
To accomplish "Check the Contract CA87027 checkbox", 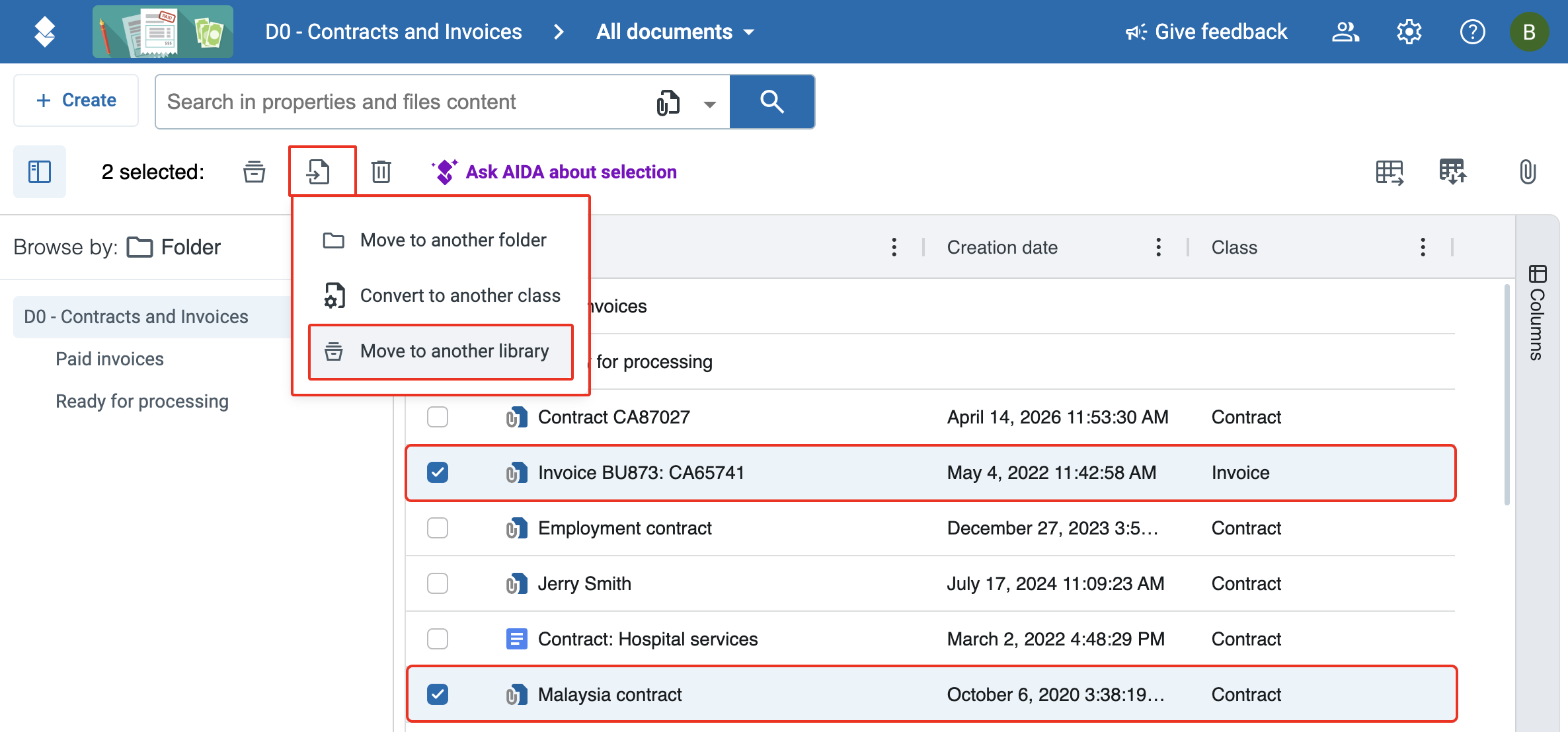I will (x=438, y=418).
